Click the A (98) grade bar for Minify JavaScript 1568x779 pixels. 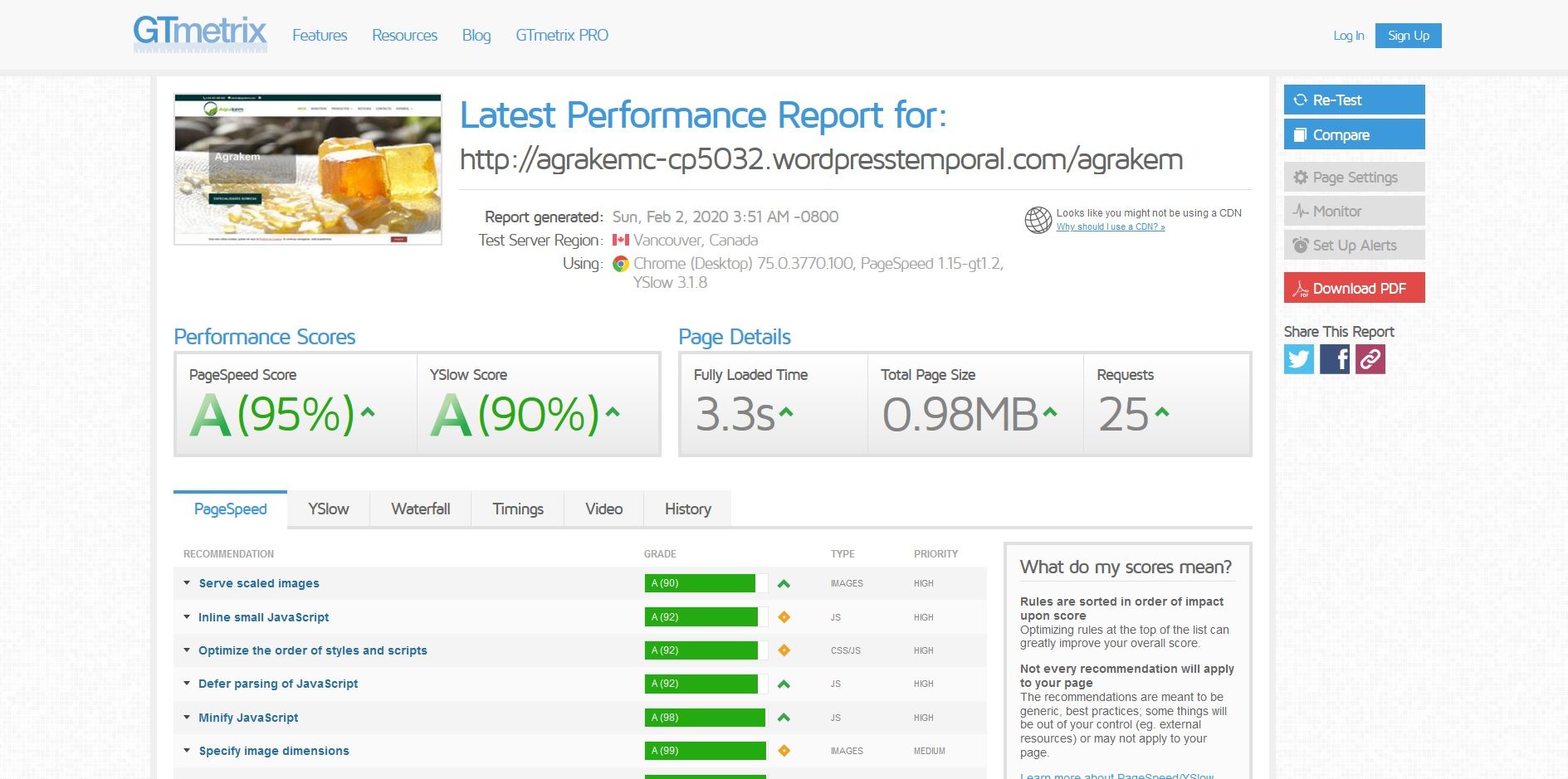coord(706,718)
